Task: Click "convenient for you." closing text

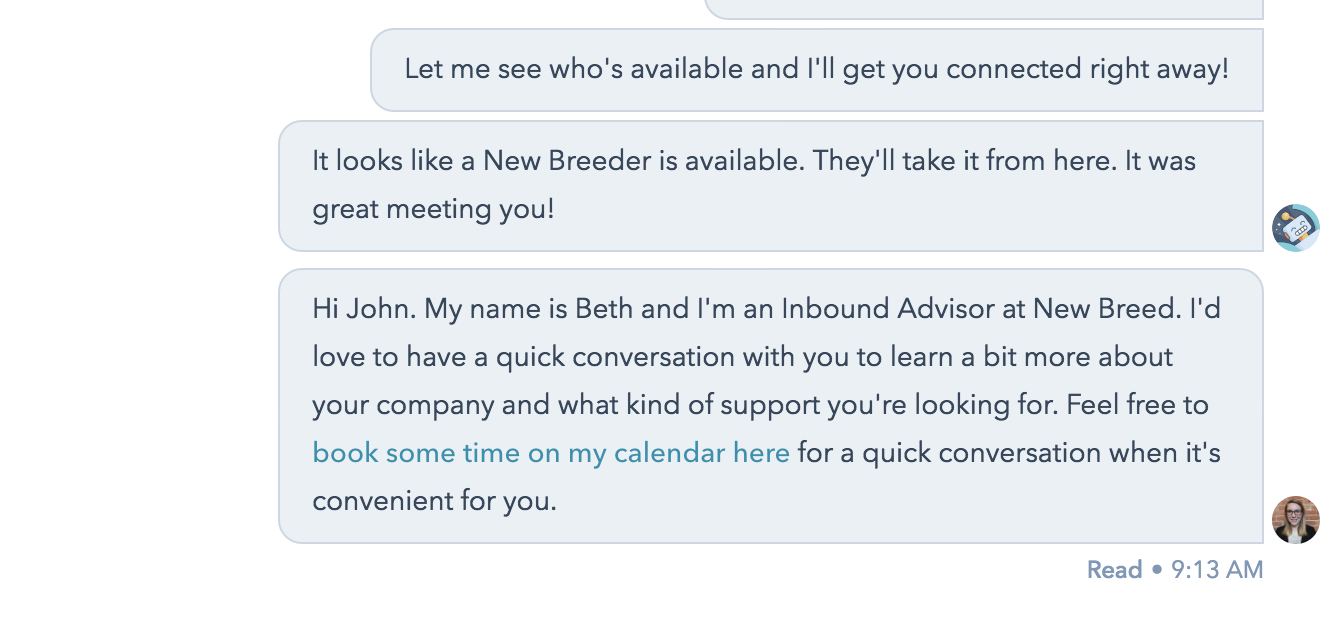Action: tap(434, 501)
